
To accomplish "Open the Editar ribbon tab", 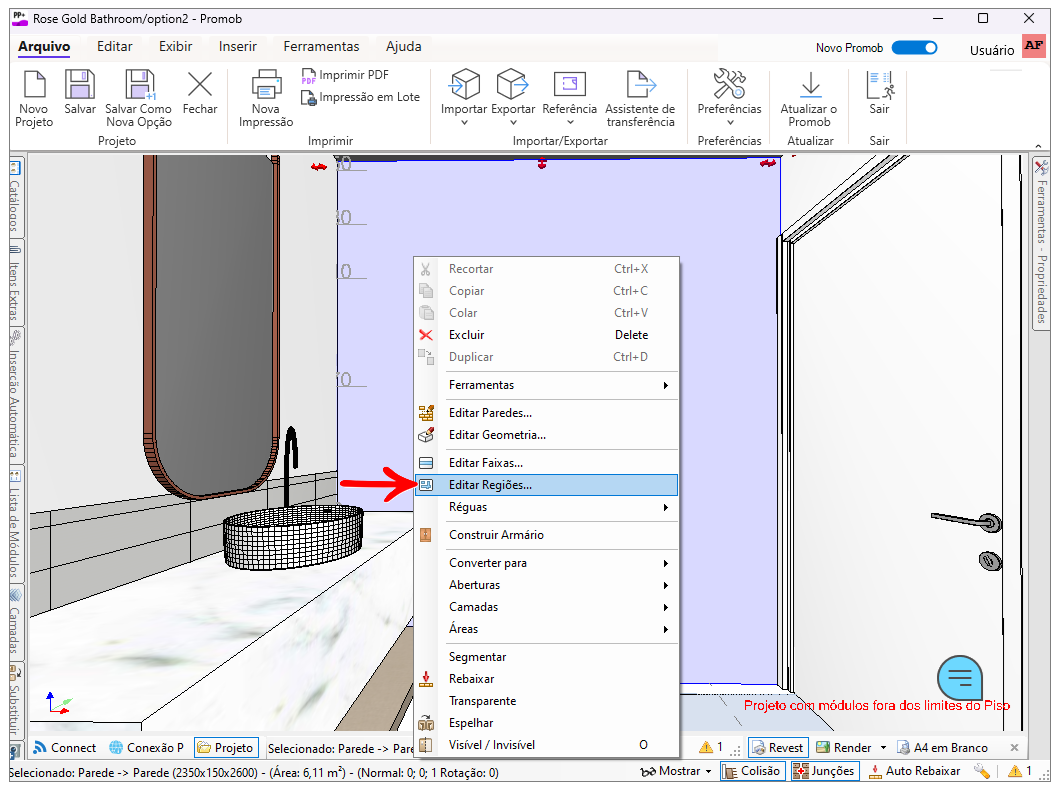I will pos(114,46).
